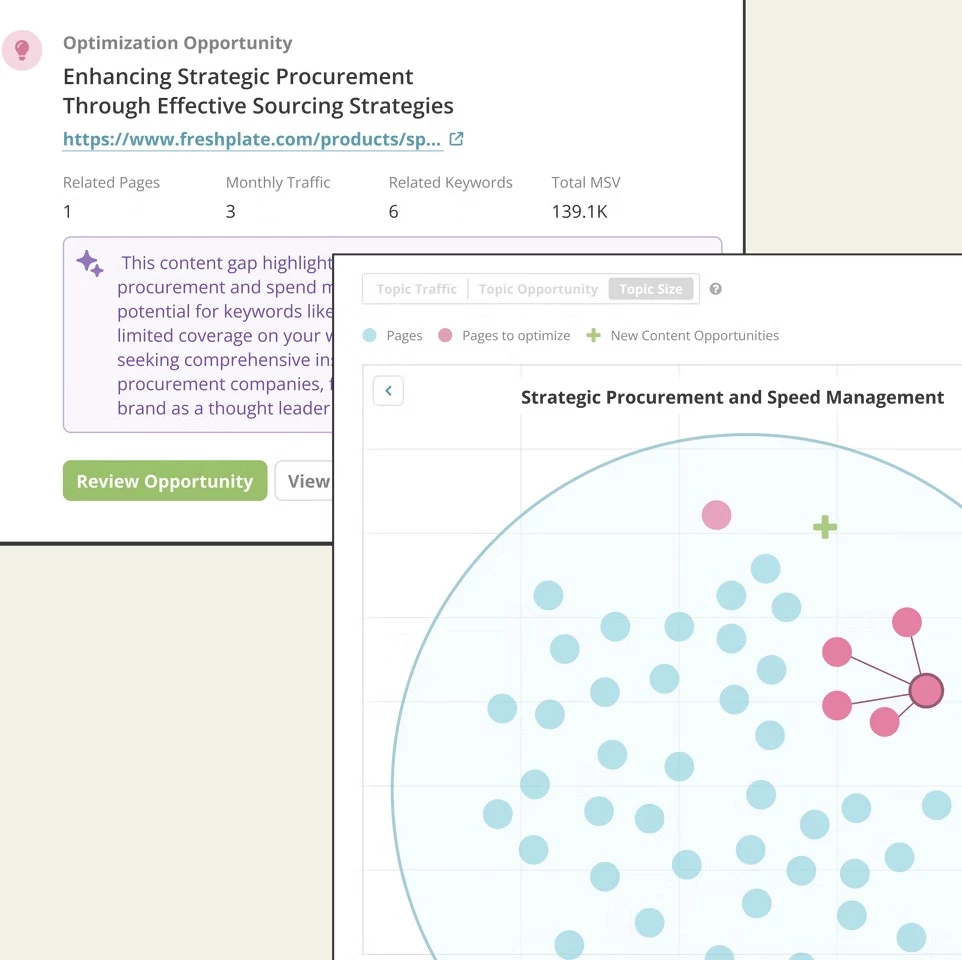The height and width of the screenshot is (960, 962).
Task: Open the help question mark icon
Action: point(715,289)
